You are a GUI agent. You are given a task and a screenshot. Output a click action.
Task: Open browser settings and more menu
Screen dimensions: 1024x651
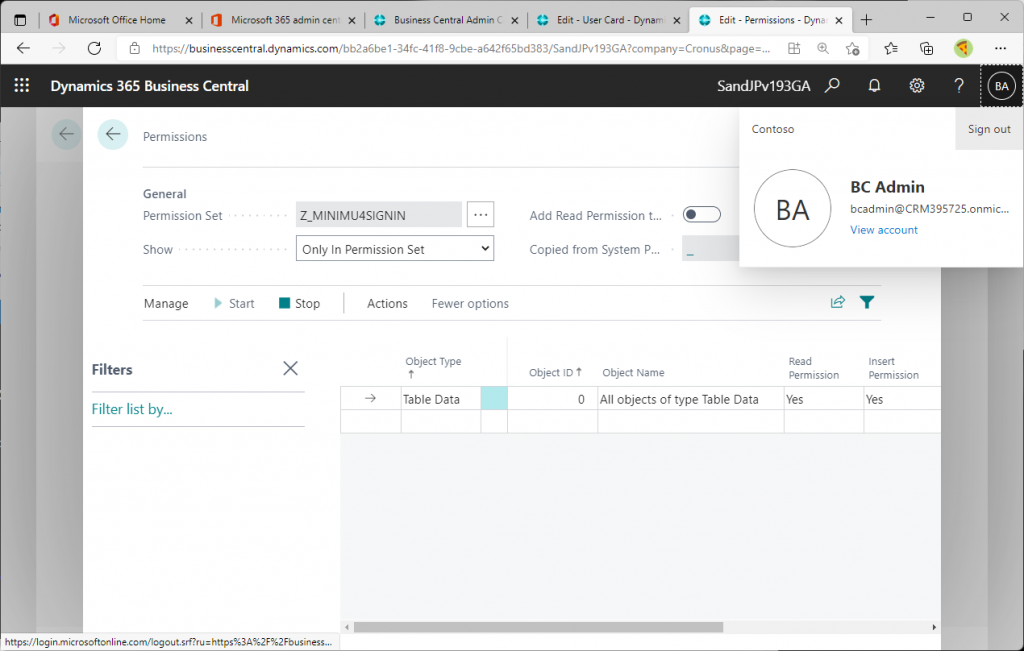coord(1000,48)
